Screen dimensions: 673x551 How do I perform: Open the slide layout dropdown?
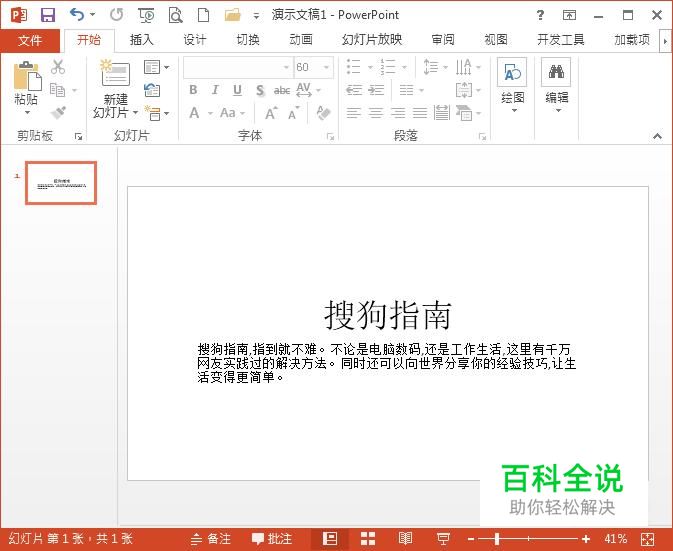(156, 67)
